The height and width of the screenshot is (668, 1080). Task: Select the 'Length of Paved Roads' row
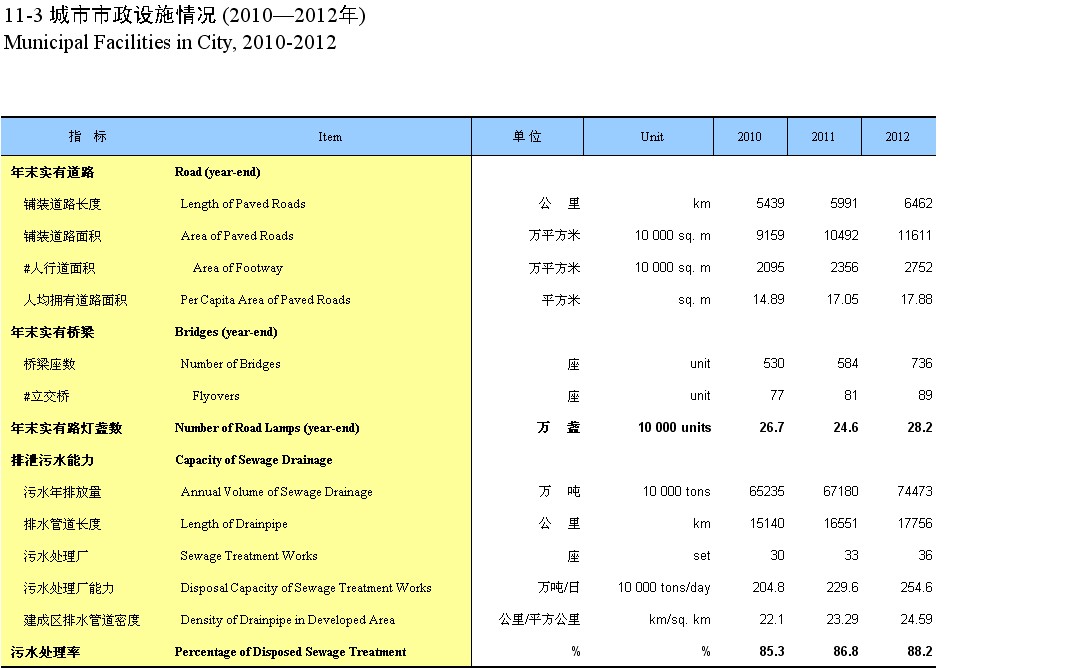tap(242, 204)
